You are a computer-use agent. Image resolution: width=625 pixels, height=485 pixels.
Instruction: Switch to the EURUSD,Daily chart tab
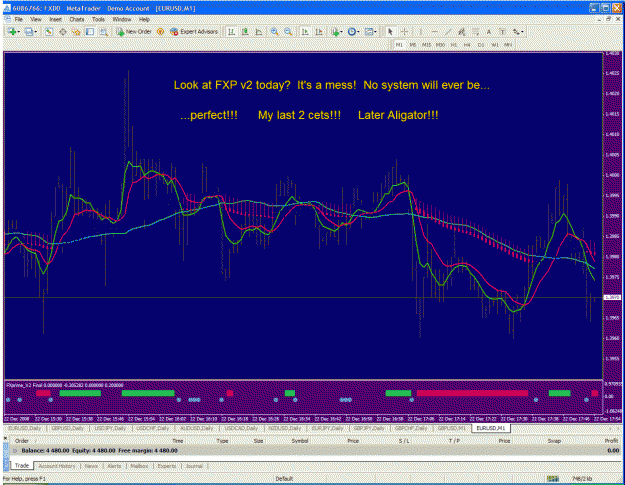click(25, 428)
